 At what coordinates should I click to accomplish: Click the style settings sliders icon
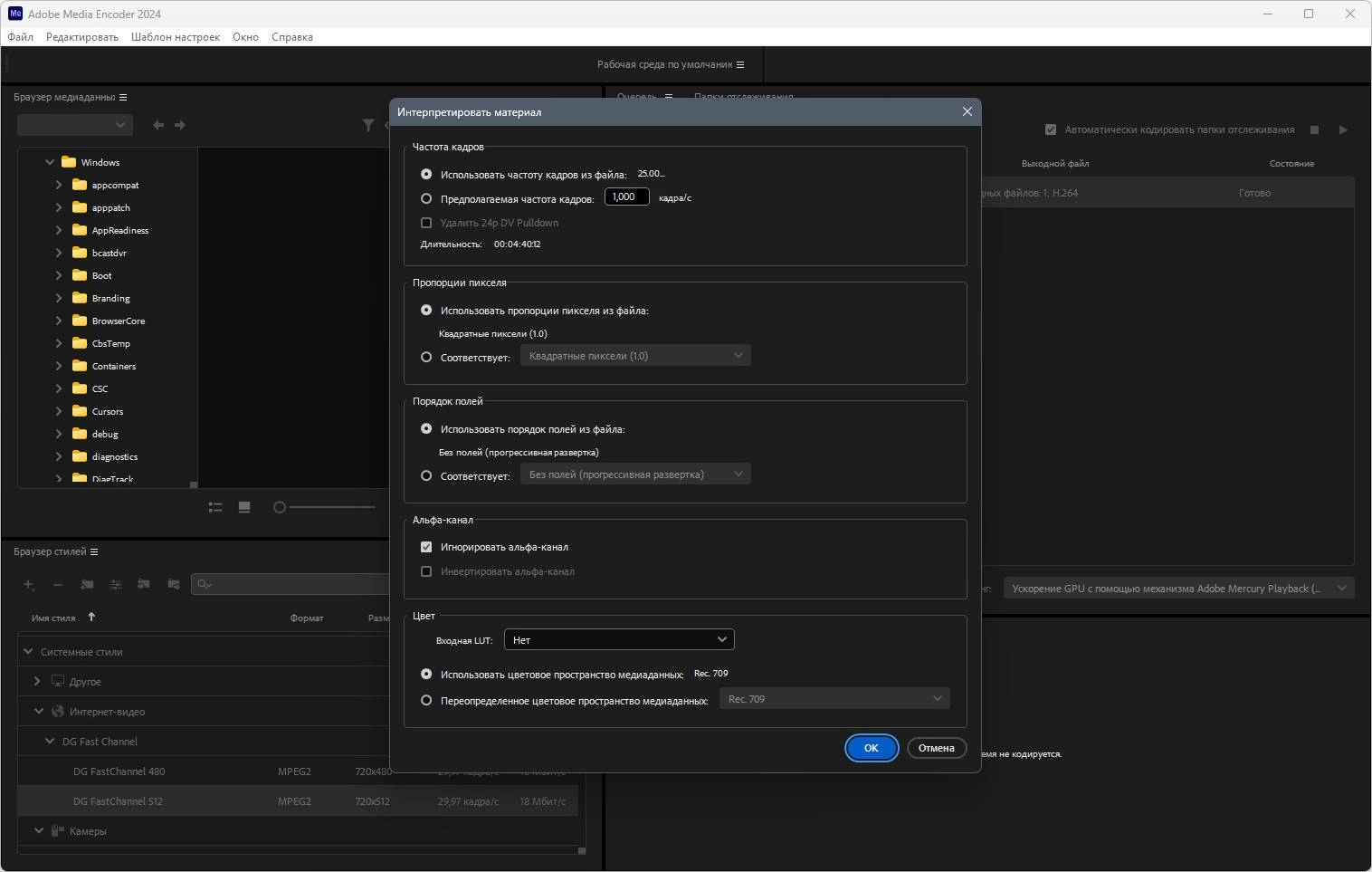(116, 585)
